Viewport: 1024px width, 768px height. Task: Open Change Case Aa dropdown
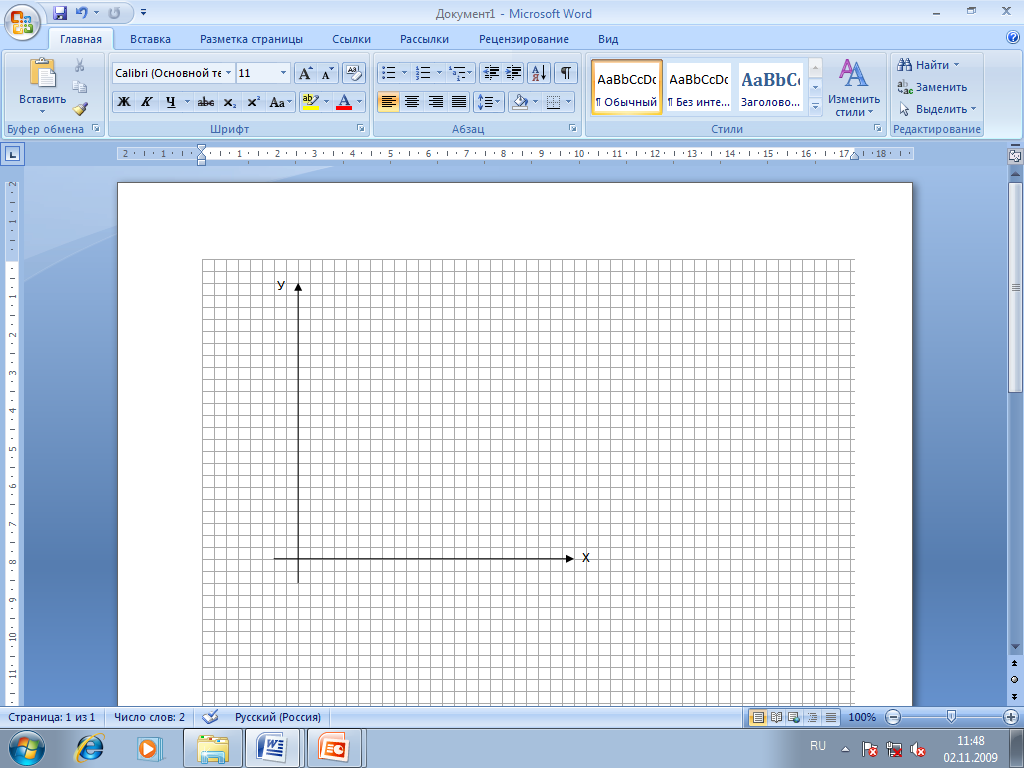pyautogui.click(x=280, y=102)
